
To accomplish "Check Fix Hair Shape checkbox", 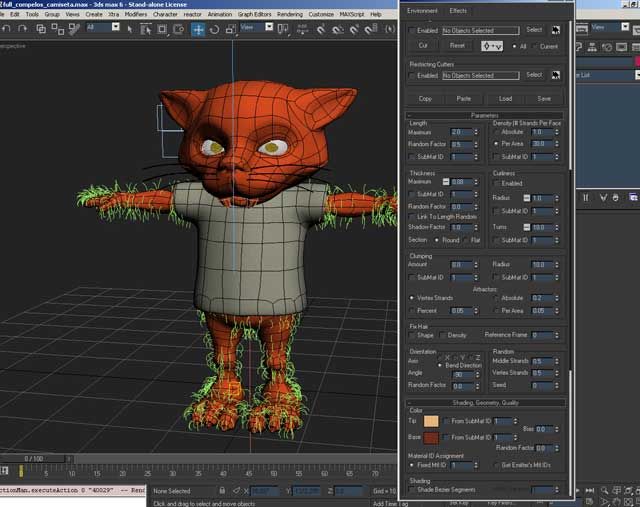I will click(412, 335).
